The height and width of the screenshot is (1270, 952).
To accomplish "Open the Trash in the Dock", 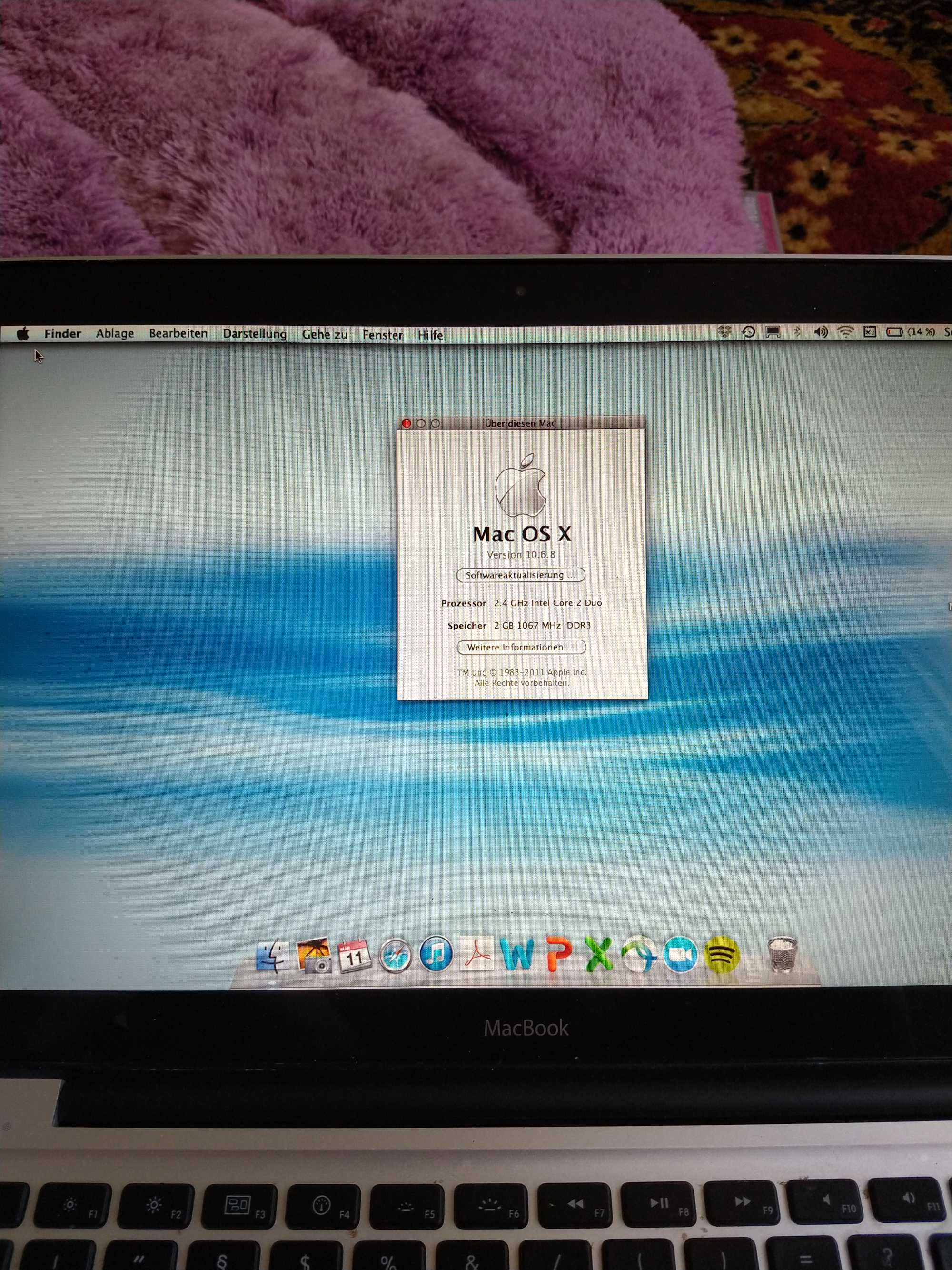I will point(782,954).
